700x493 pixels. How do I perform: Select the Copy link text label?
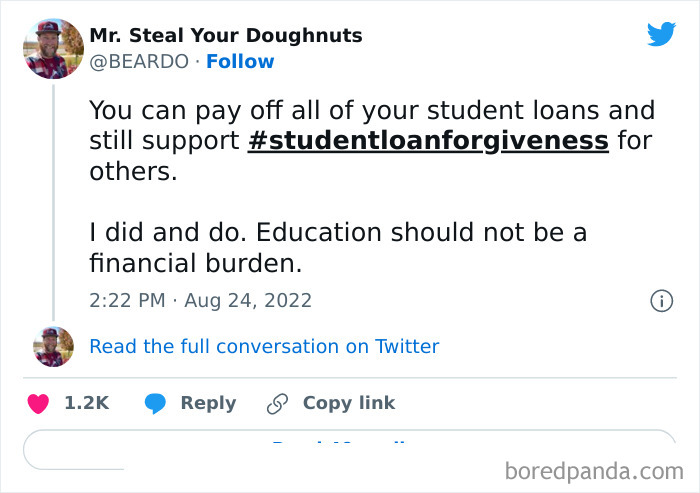349,403
